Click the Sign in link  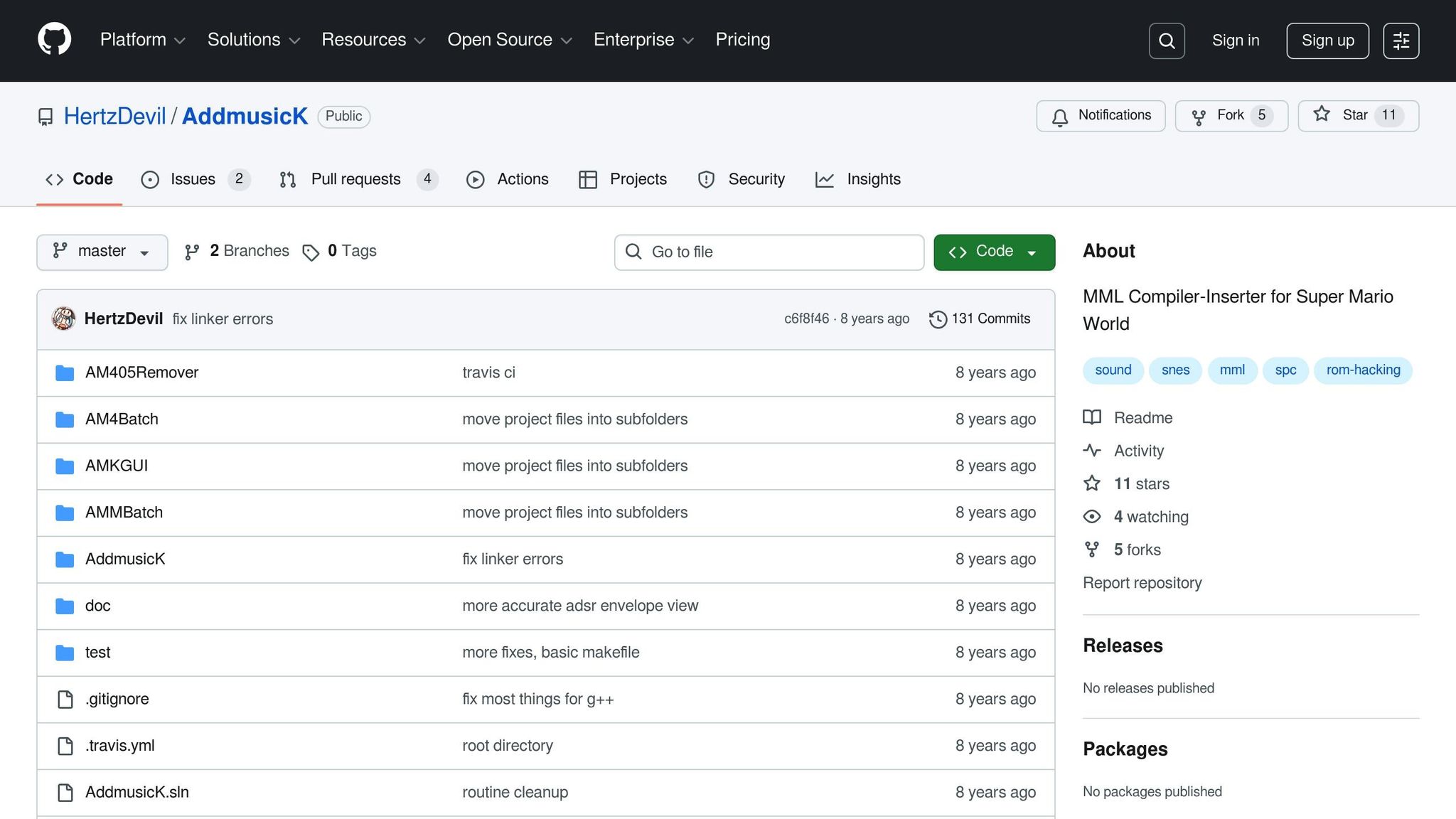pyautogui.click(x=1236, y=41)
